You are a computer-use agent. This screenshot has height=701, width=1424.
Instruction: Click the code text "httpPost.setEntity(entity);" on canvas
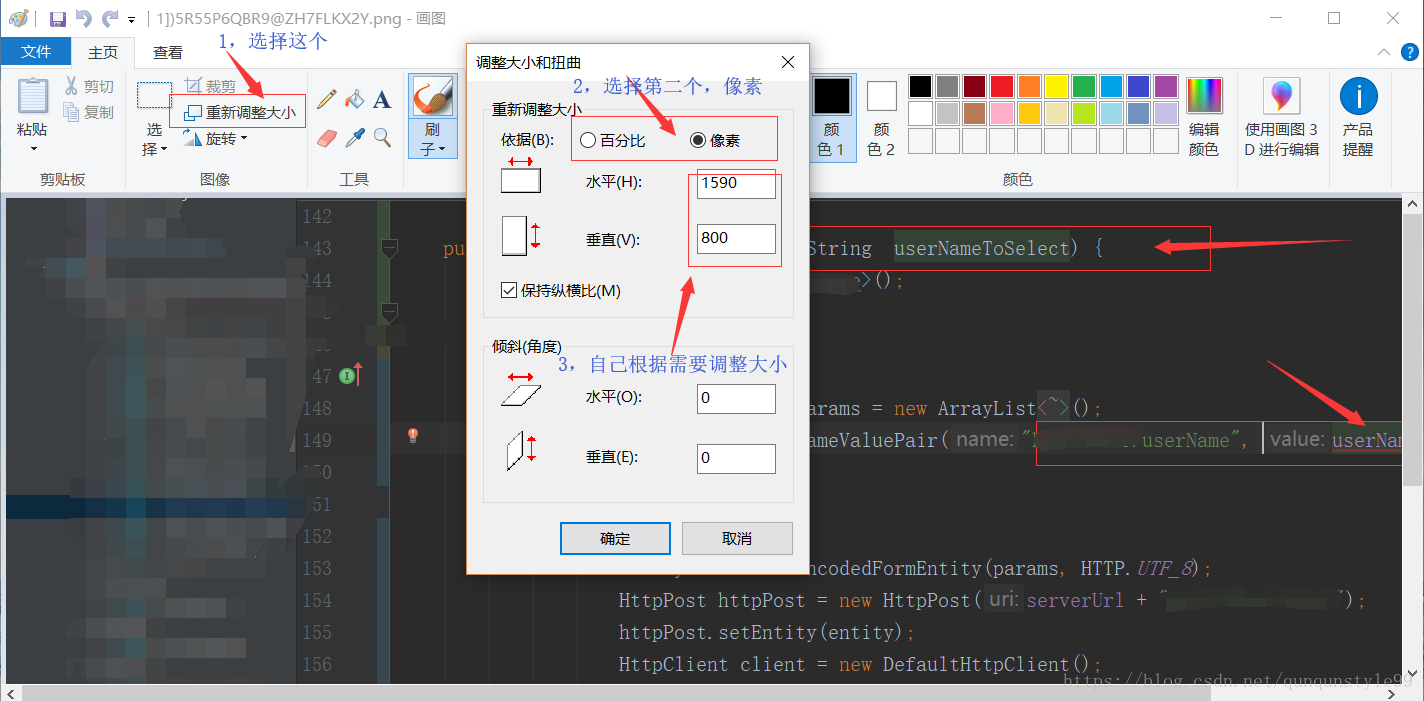pyautogui.click(x=767, y=632)
